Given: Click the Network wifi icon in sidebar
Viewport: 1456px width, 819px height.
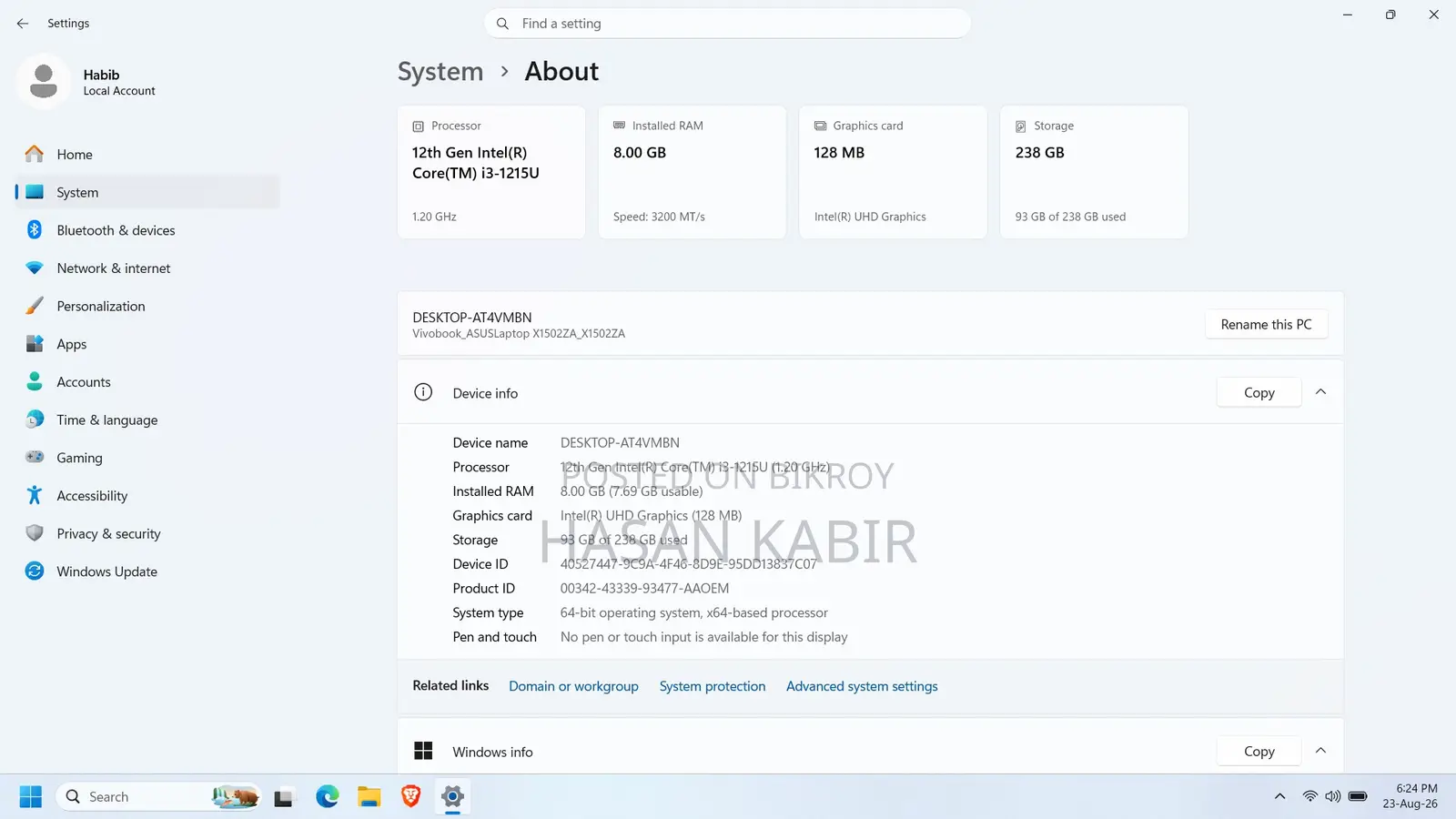Looking at the screenshot, I should [x=35, y=268].
